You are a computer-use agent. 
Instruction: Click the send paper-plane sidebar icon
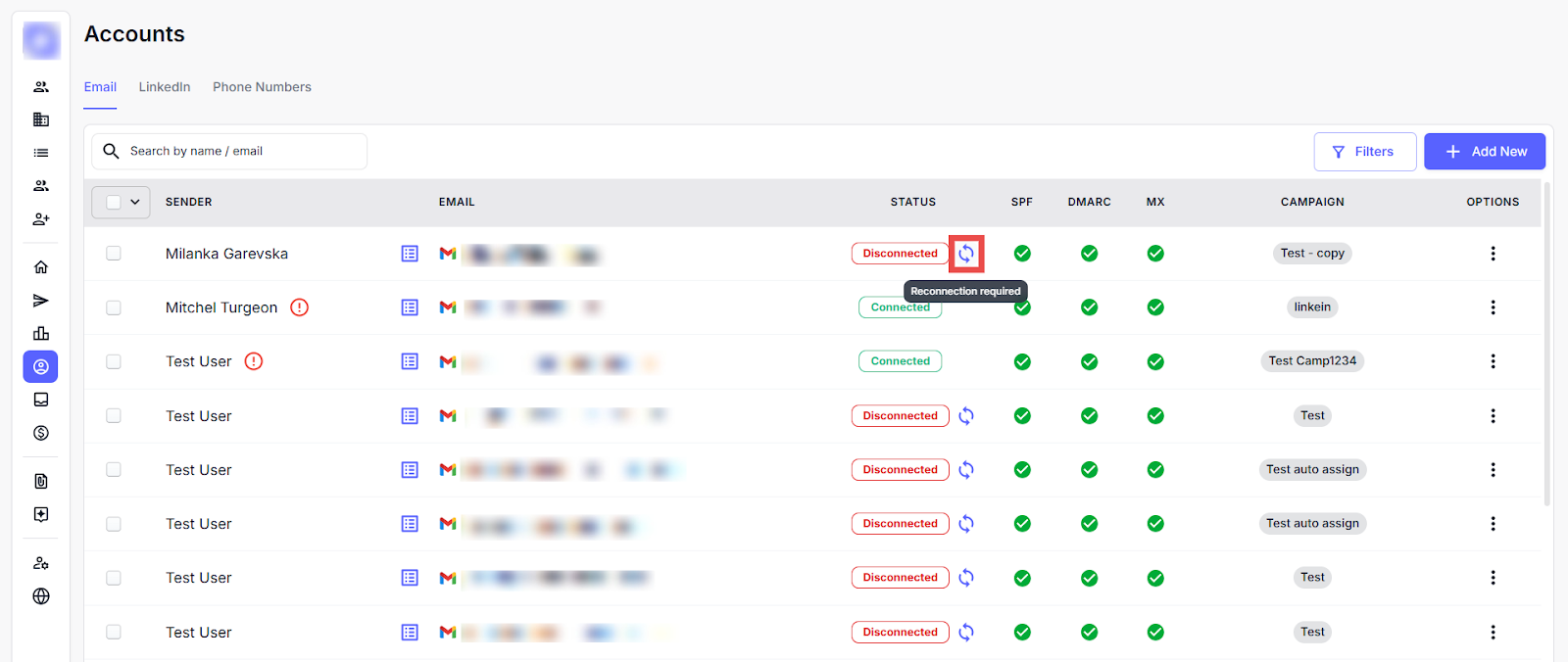[41, 301]
